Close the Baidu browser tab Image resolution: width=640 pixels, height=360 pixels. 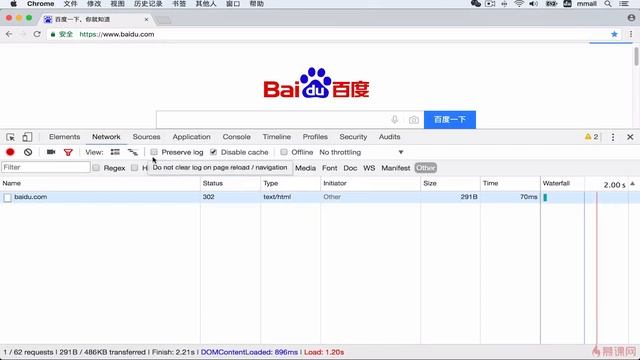(147, 19)
